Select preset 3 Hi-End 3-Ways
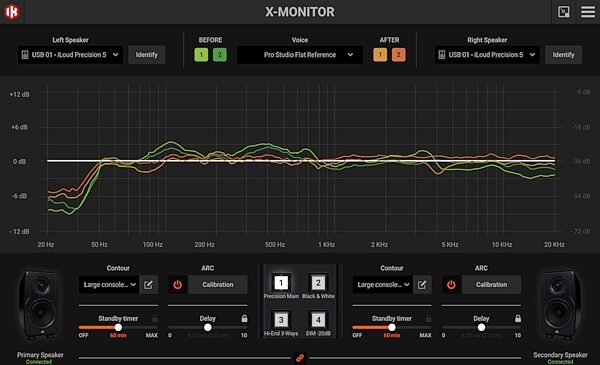 (x=281, y=320)
